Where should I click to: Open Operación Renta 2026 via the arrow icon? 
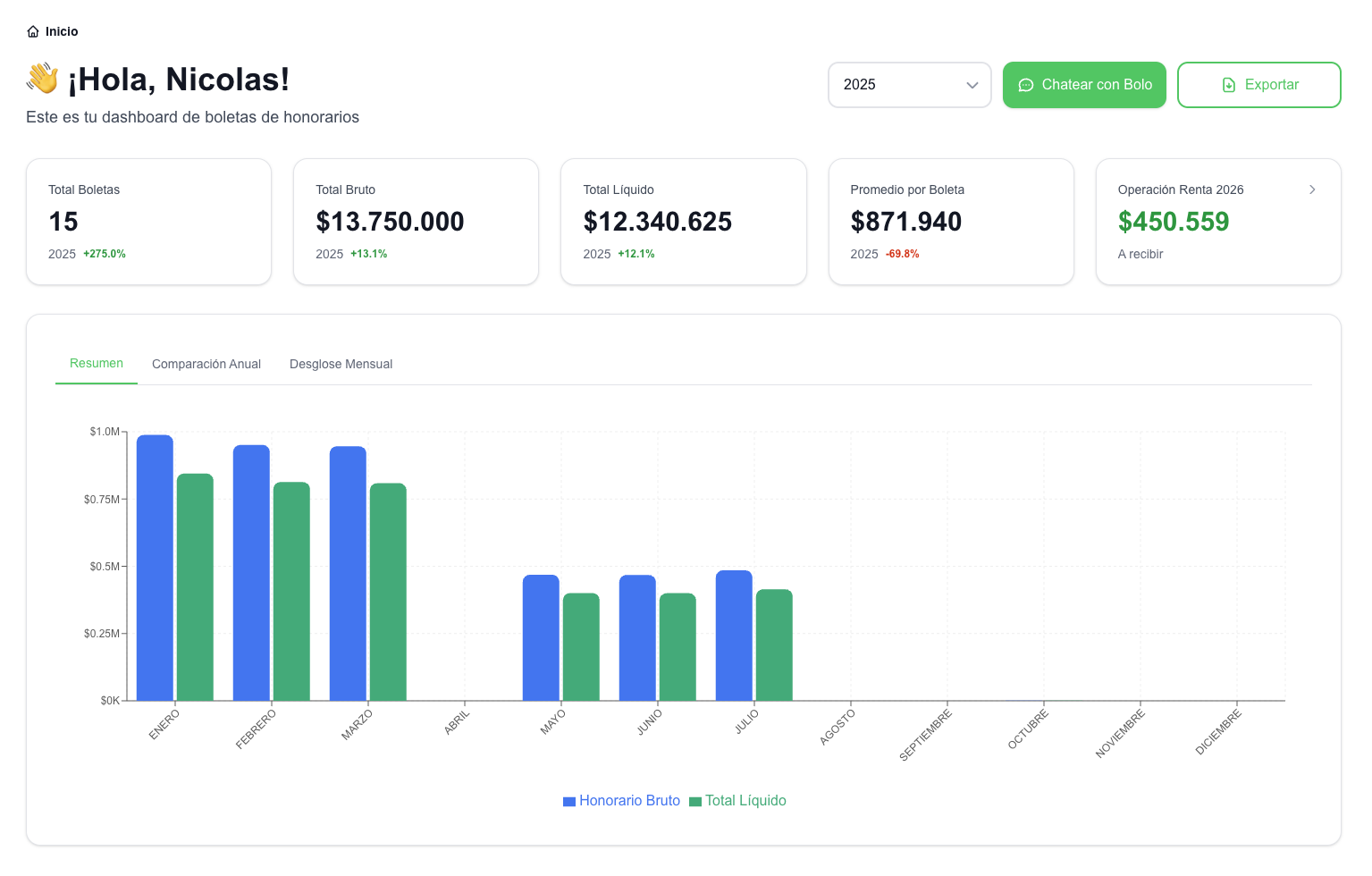[x=1312, y=190]
